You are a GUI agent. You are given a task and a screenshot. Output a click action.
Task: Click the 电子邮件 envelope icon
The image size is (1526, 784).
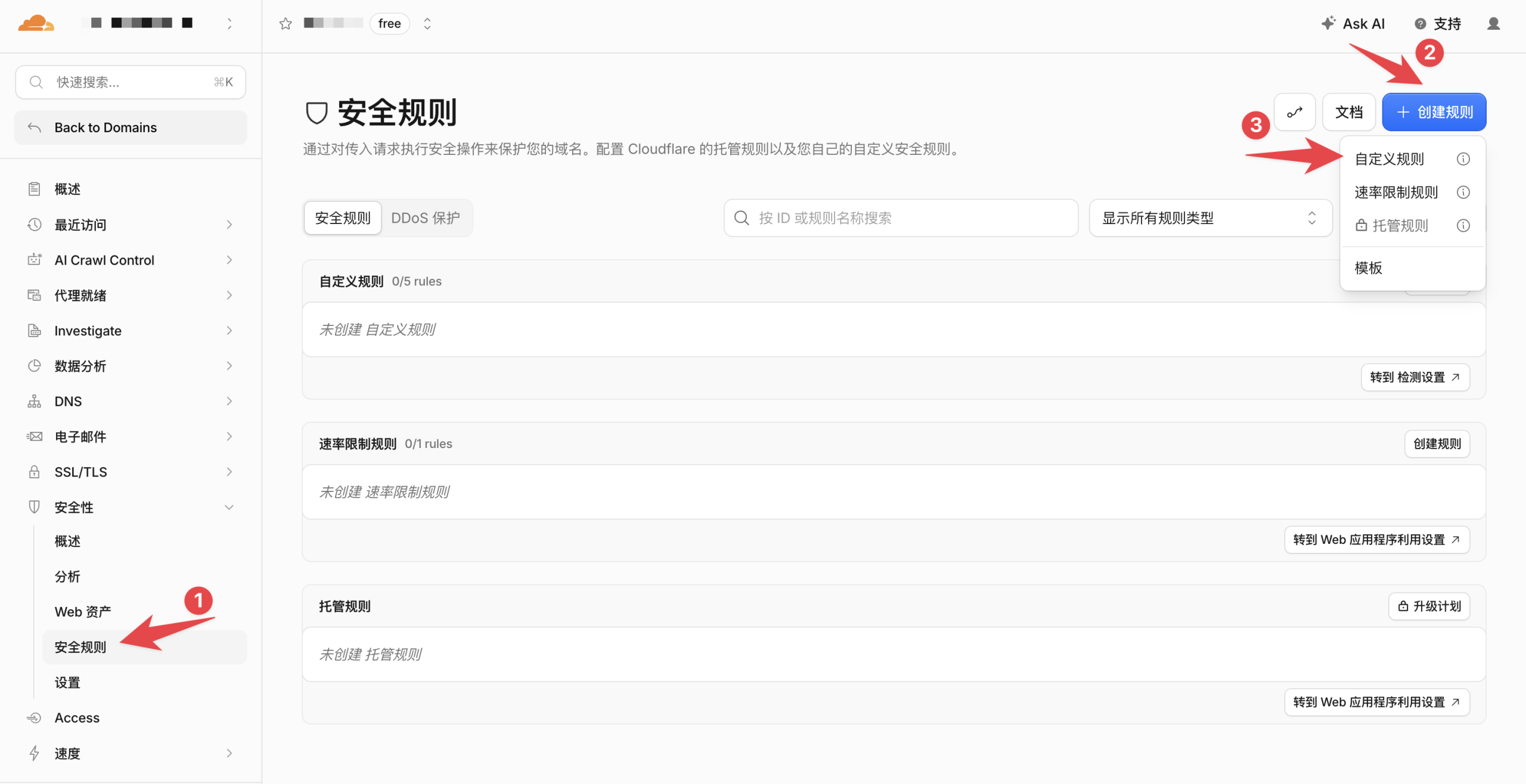pyautogui.click(x=35, y=437)
